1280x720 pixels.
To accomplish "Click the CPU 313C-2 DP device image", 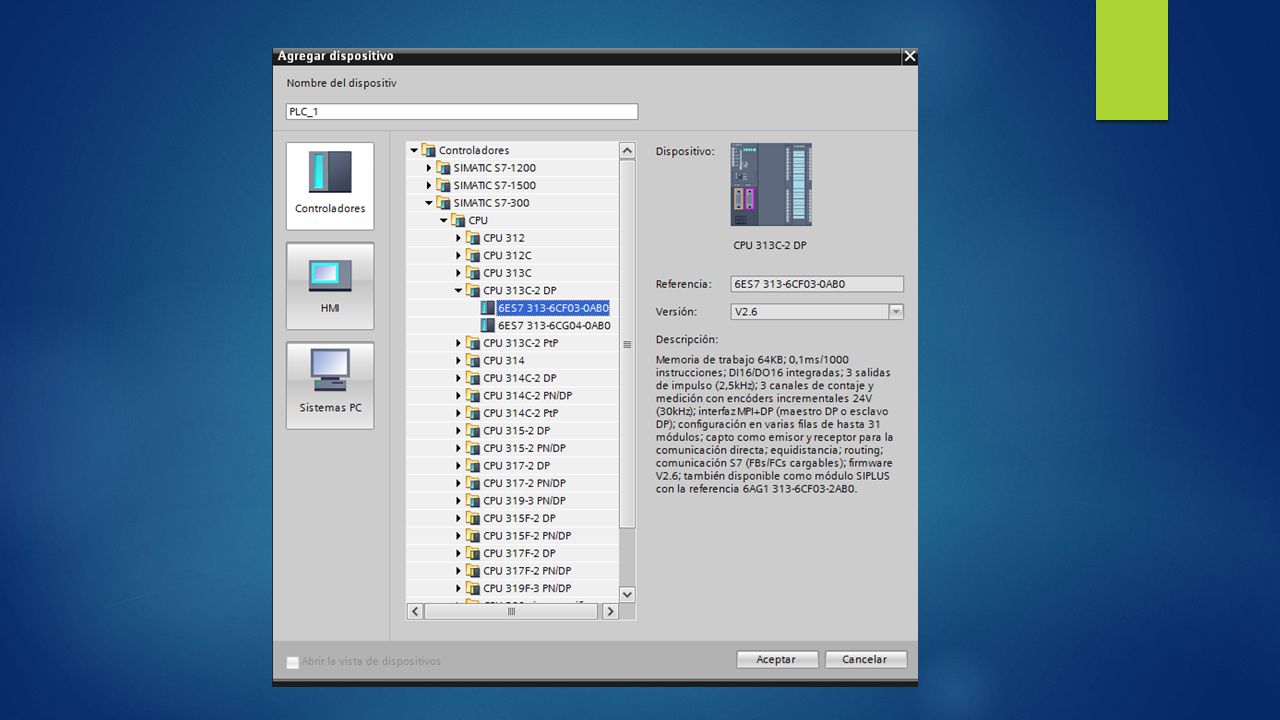I will pos(771,184).
